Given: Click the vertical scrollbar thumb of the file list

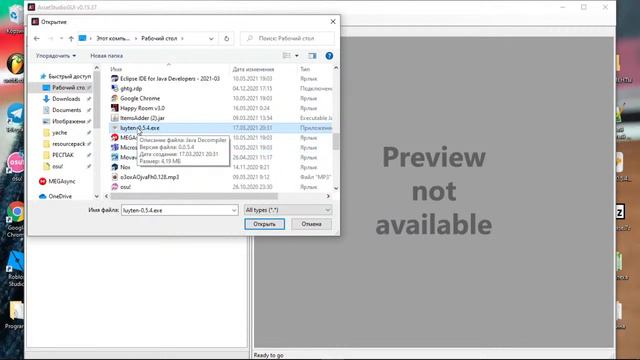Looking at the screenshot, I should [x=336, y=142].
